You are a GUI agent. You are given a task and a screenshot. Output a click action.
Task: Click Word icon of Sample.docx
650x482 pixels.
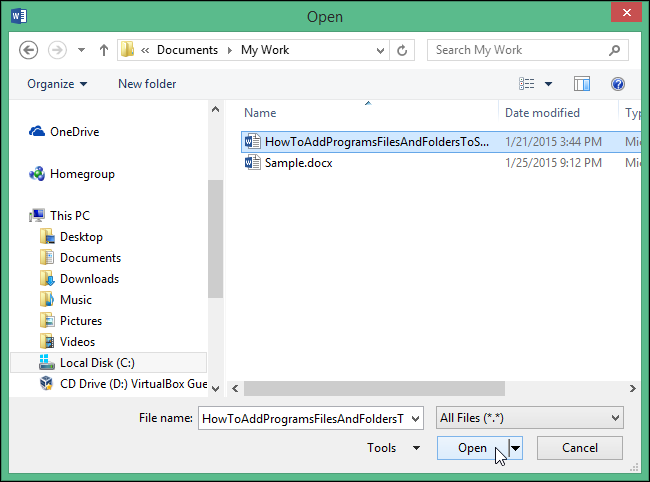pos(252,162)
